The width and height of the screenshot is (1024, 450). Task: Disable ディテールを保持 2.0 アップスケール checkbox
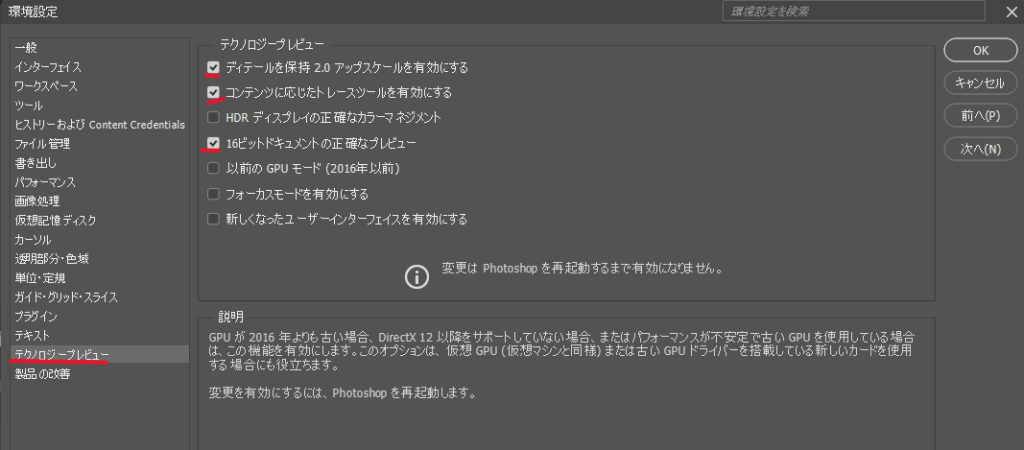(212, 68)
